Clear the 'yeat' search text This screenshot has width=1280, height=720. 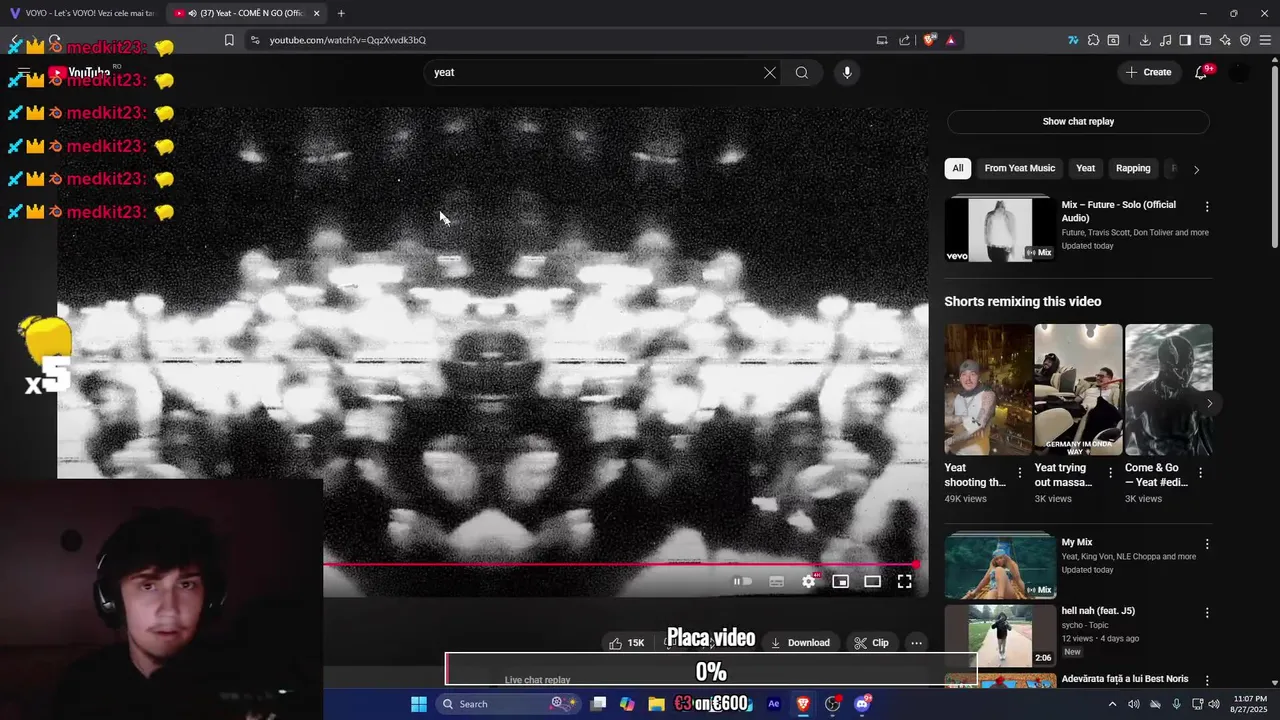tap(770, 72)
